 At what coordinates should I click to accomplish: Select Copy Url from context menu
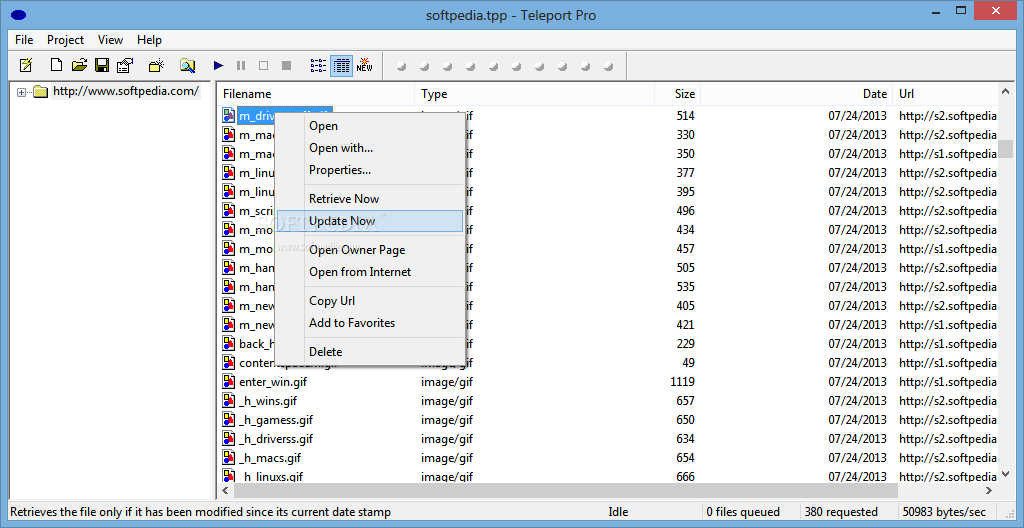(x=370, y=301)
